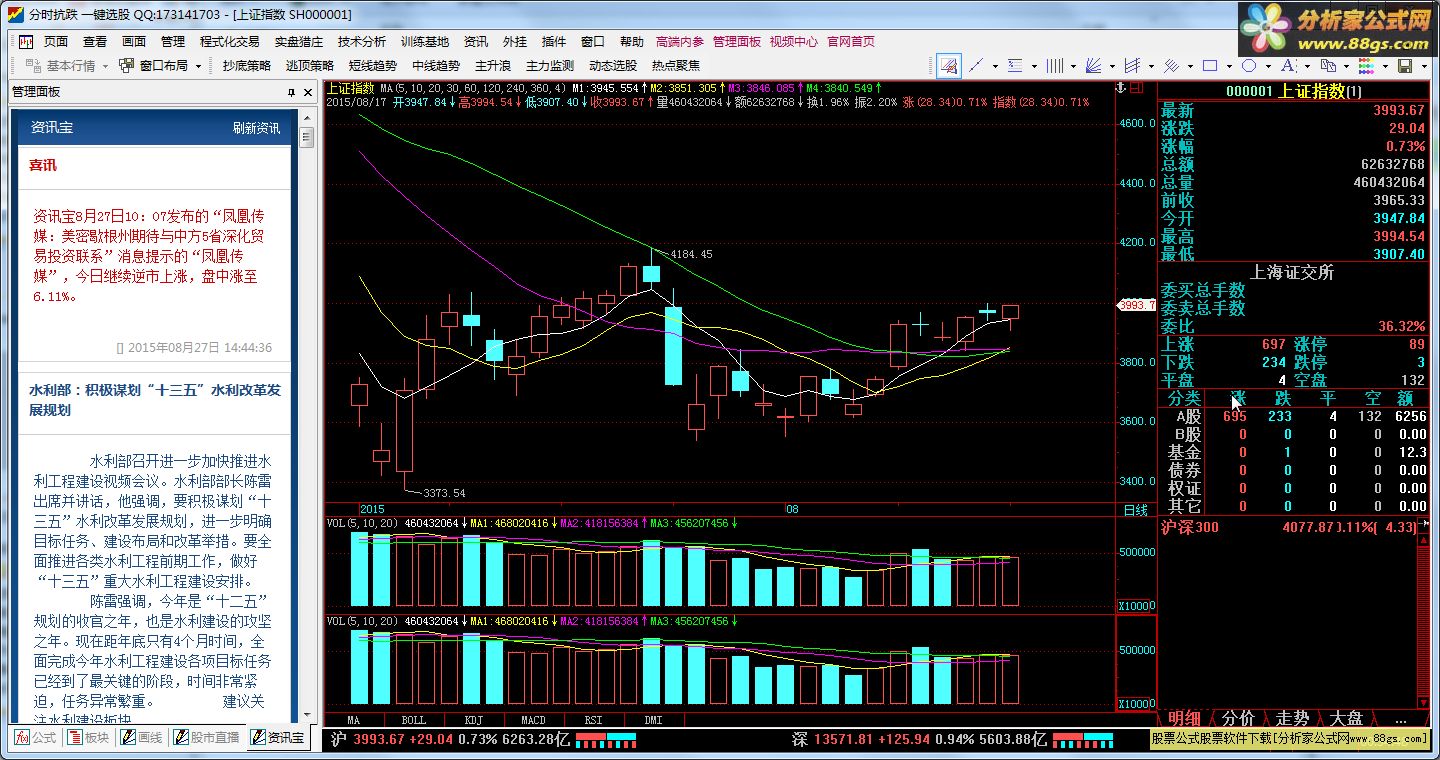Select the BOLL indicator tab
Screen dimensions: 1440x760
pyautogui.click(x=414, y=720)
